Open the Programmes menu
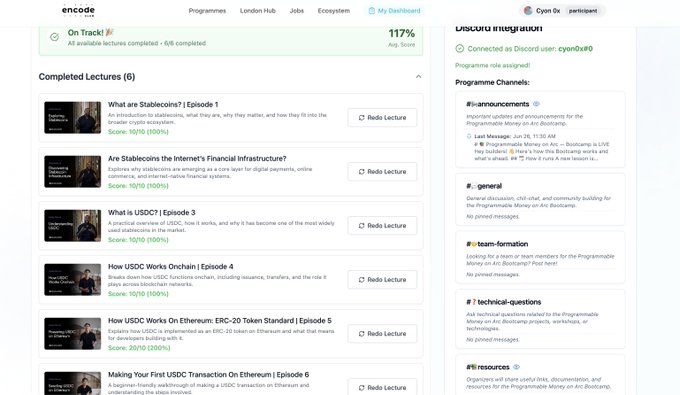Viewport: 680px width, 395px height. pos(207,11)
